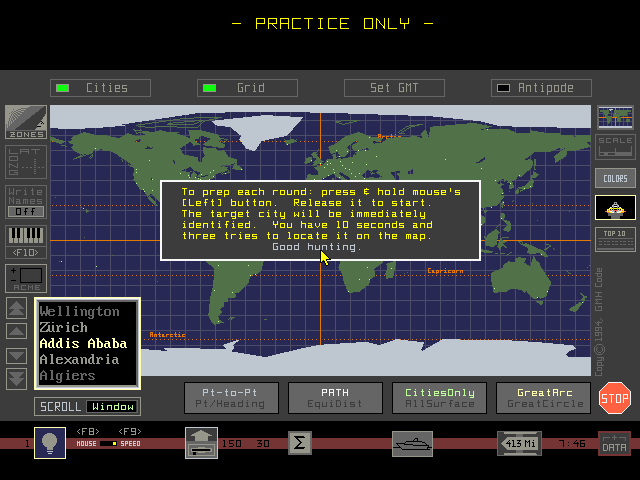
Task: Click the red STOP sign button
Action: [x=615, y=398]
